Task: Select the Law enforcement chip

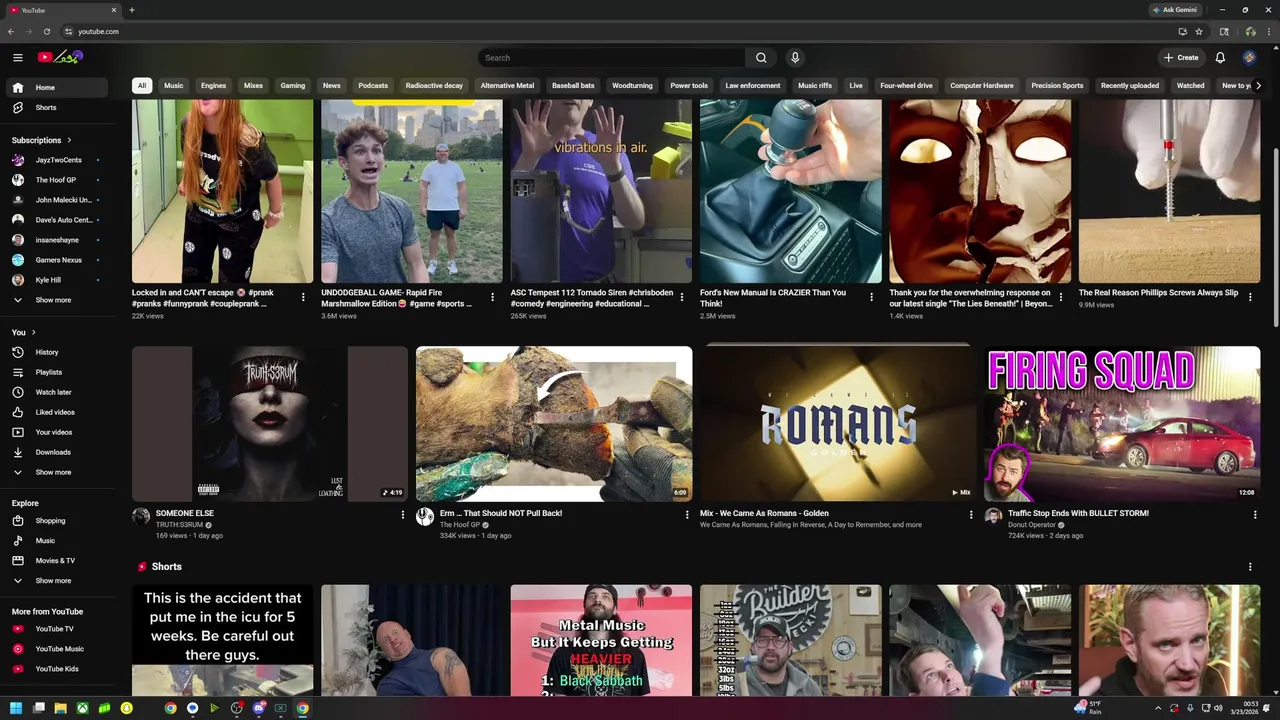Action: 753,85
